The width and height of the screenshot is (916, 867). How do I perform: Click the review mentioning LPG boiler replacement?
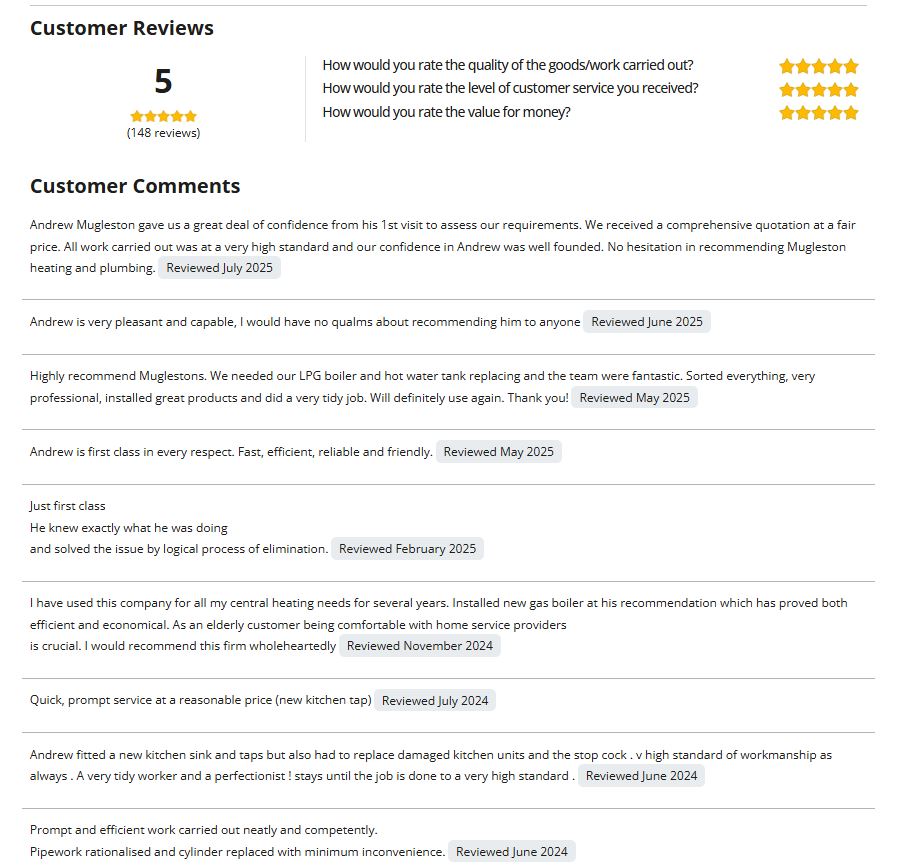point(422,376)
